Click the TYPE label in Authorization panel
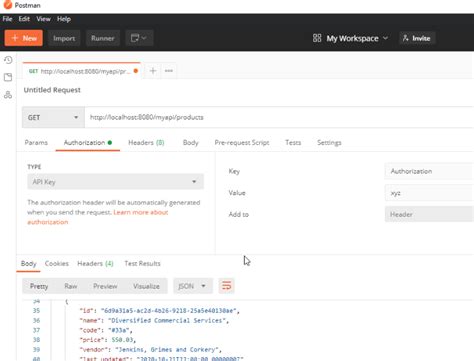Image resolution: width=474 pixels, height=361 pixels. (x=34, y=167)
